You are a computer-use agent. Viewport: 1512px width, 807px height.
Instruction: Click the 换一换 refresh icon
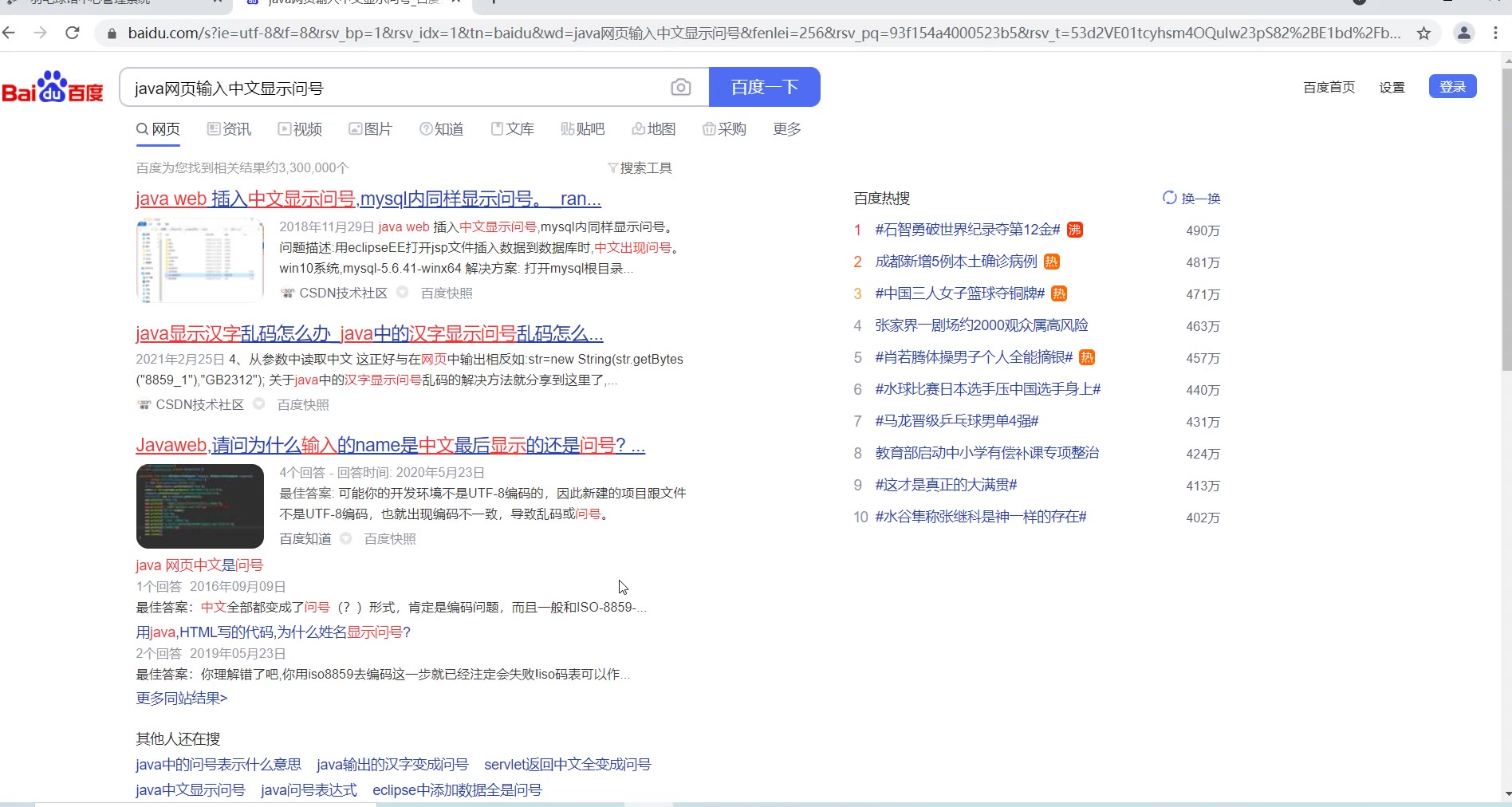(x=1169, y=198)
